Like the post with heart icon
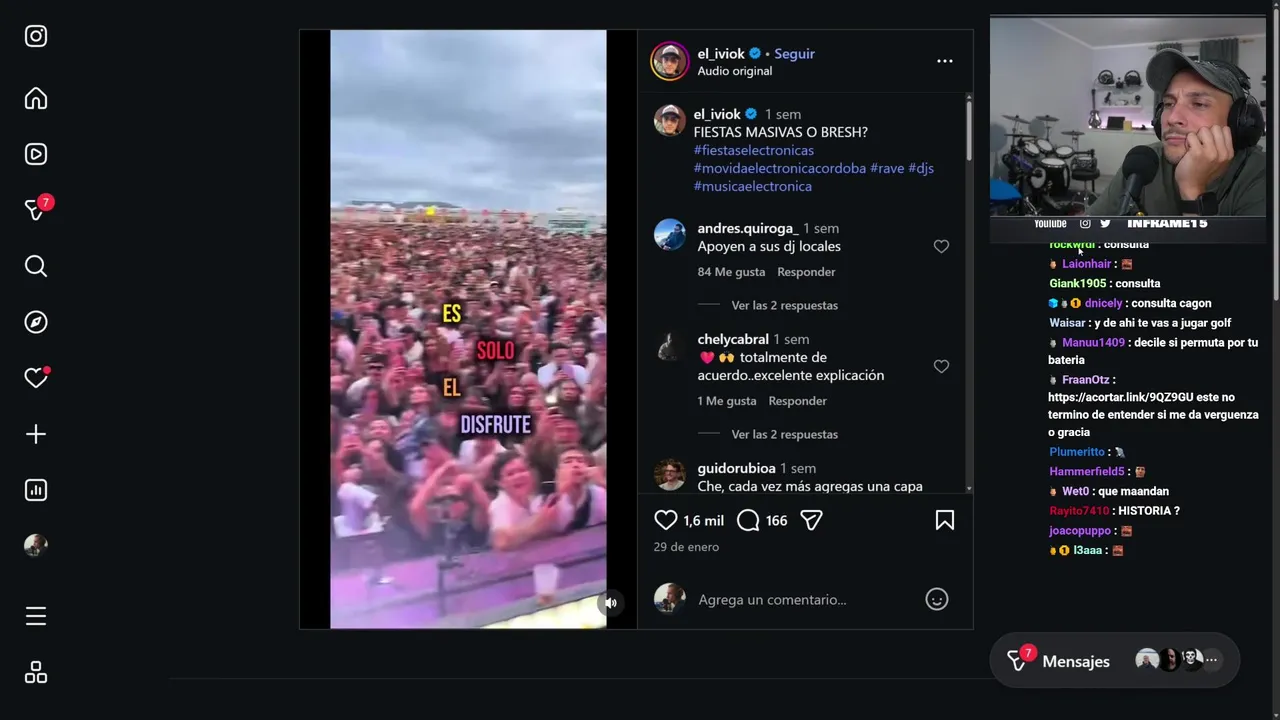 tap(666, 520)
